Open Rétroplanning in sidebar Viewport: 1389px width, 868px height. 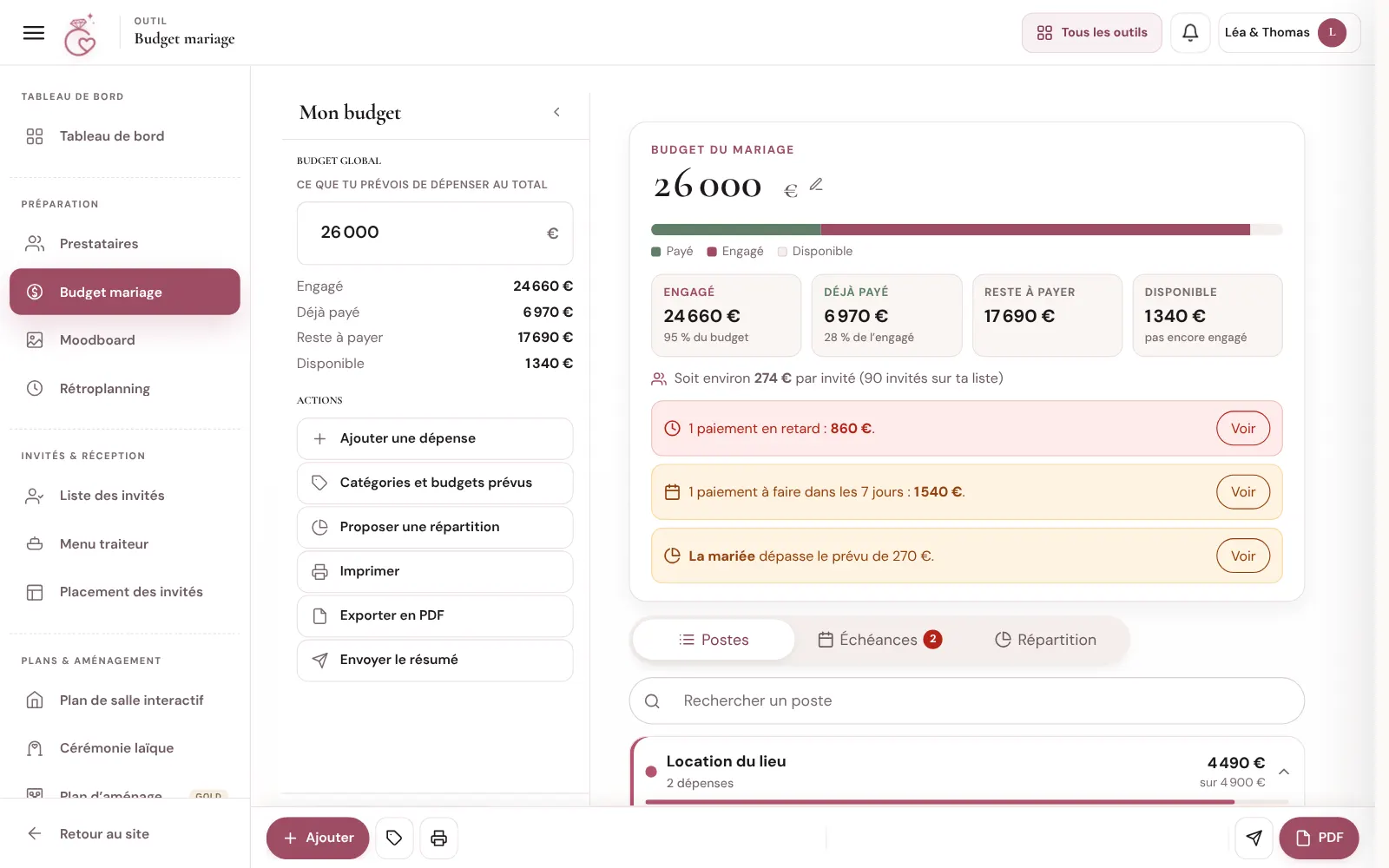tap(125, 389)
